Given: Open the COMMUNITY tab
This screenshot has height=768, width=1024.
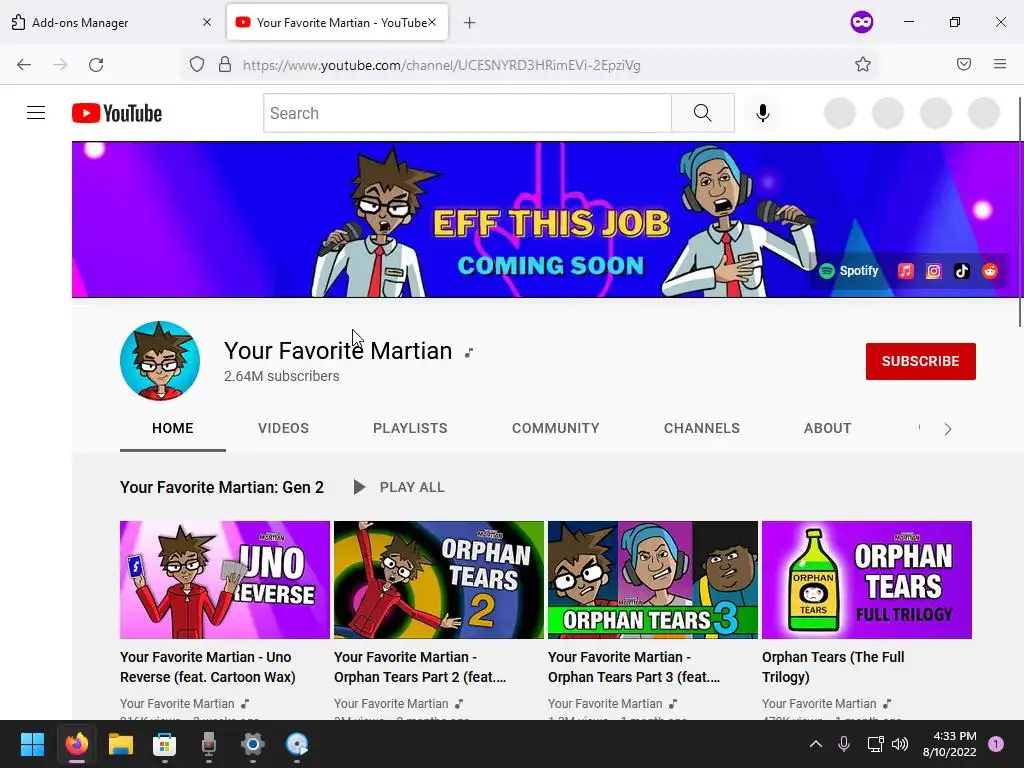Looking at the screenshot, I should click(x=556, y=428).
